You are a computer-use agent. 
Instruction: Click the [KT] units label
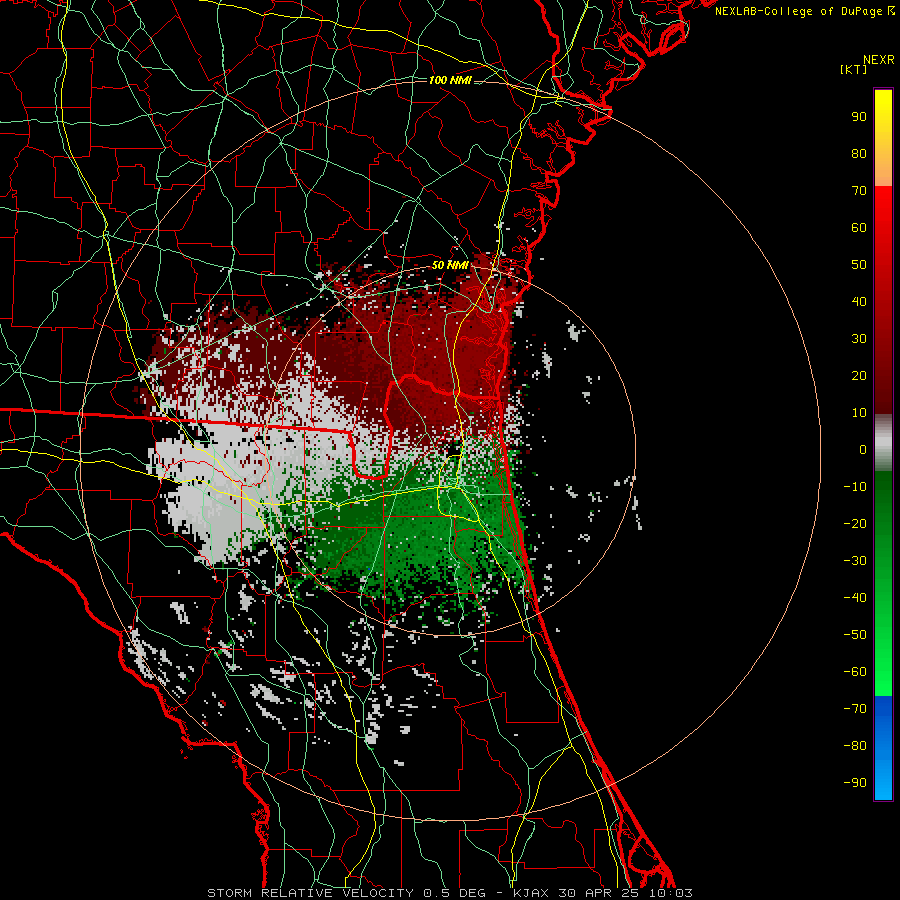853,69
